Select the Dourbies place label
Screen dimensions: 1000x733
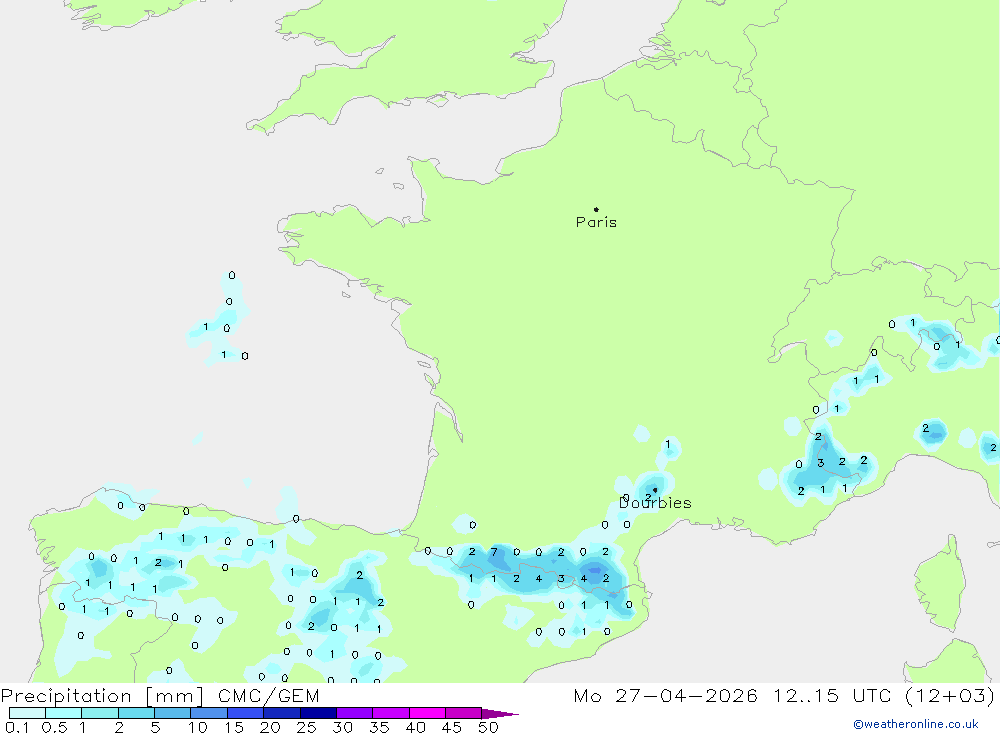tap(655, 503)
